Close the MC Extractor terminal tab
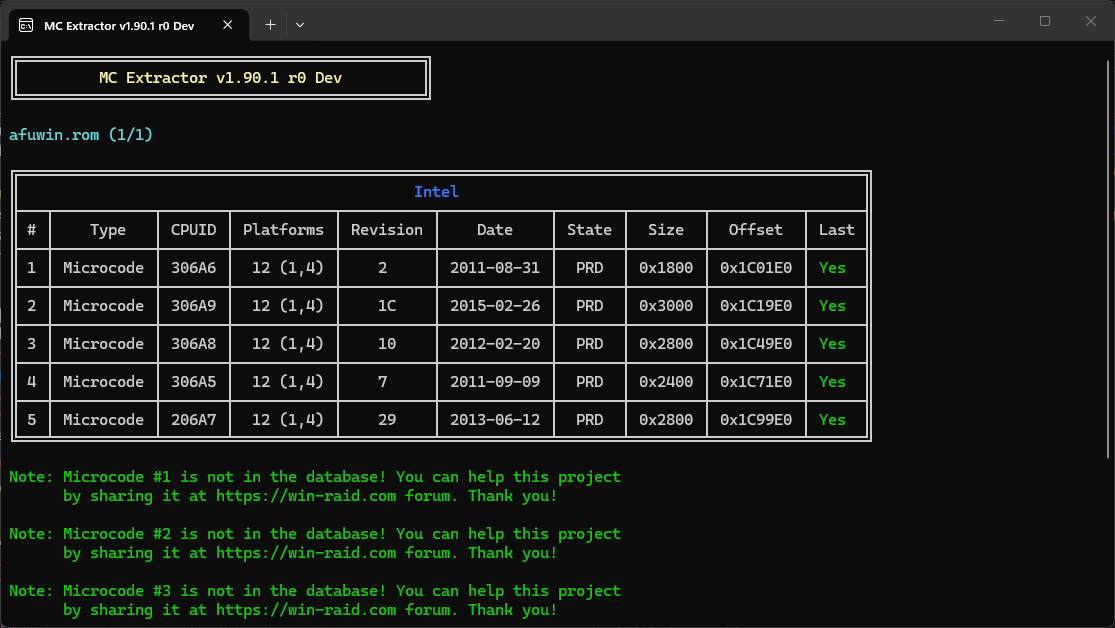The image size is (1115, 628). tap(228, 25)
